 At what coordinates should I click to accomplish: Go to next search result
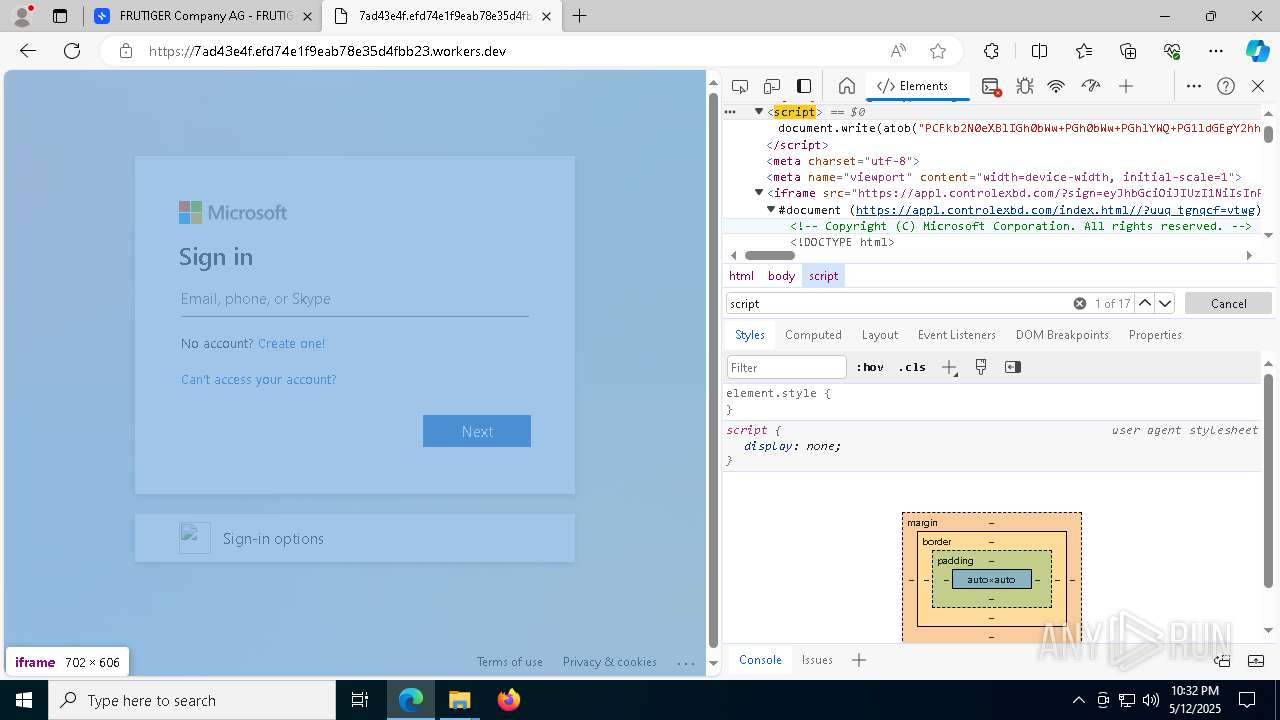[x=1165, y=303]
